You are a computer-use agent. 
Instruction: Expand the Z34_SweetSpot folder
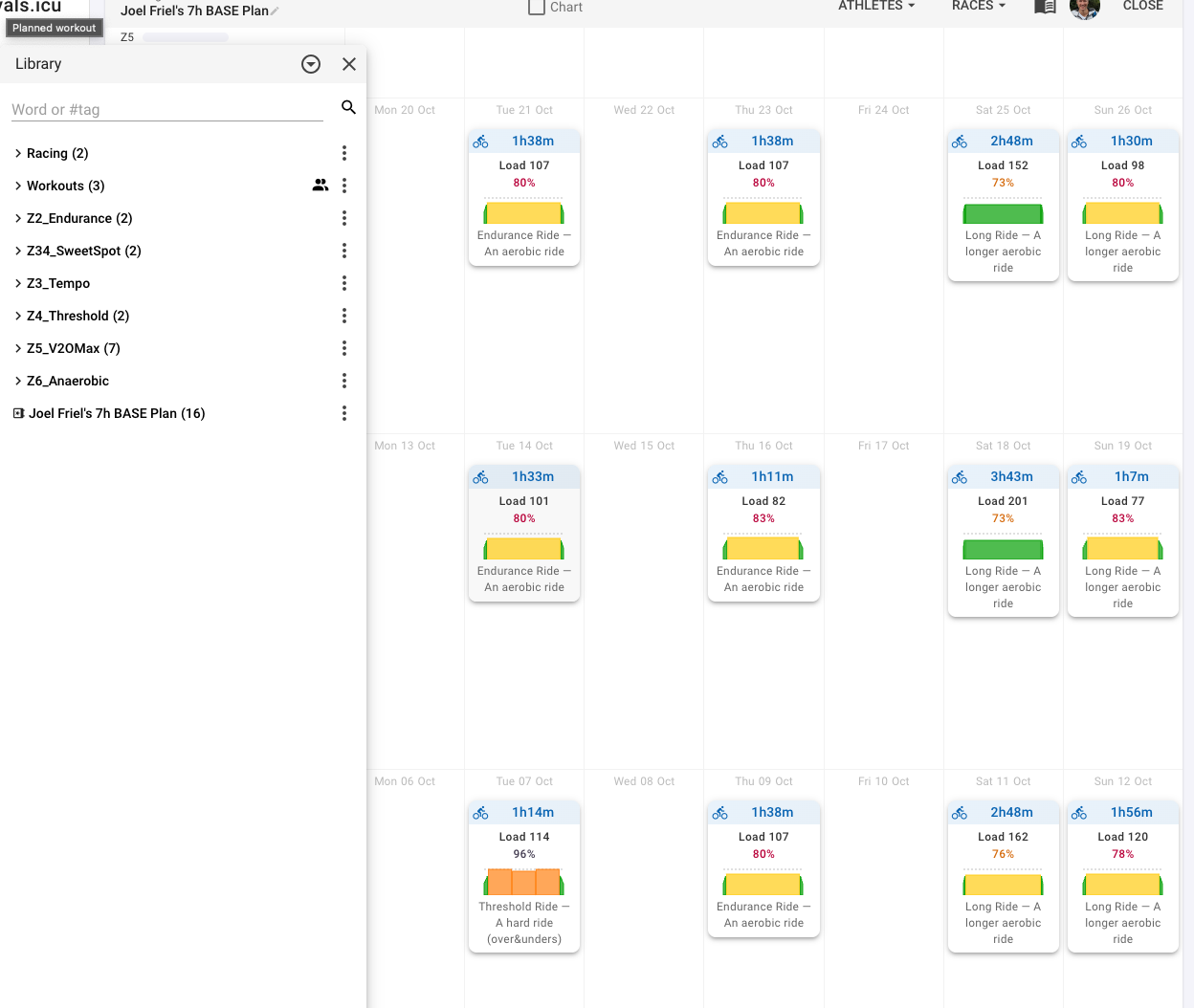pyautogui.click(x=18, y=251)
